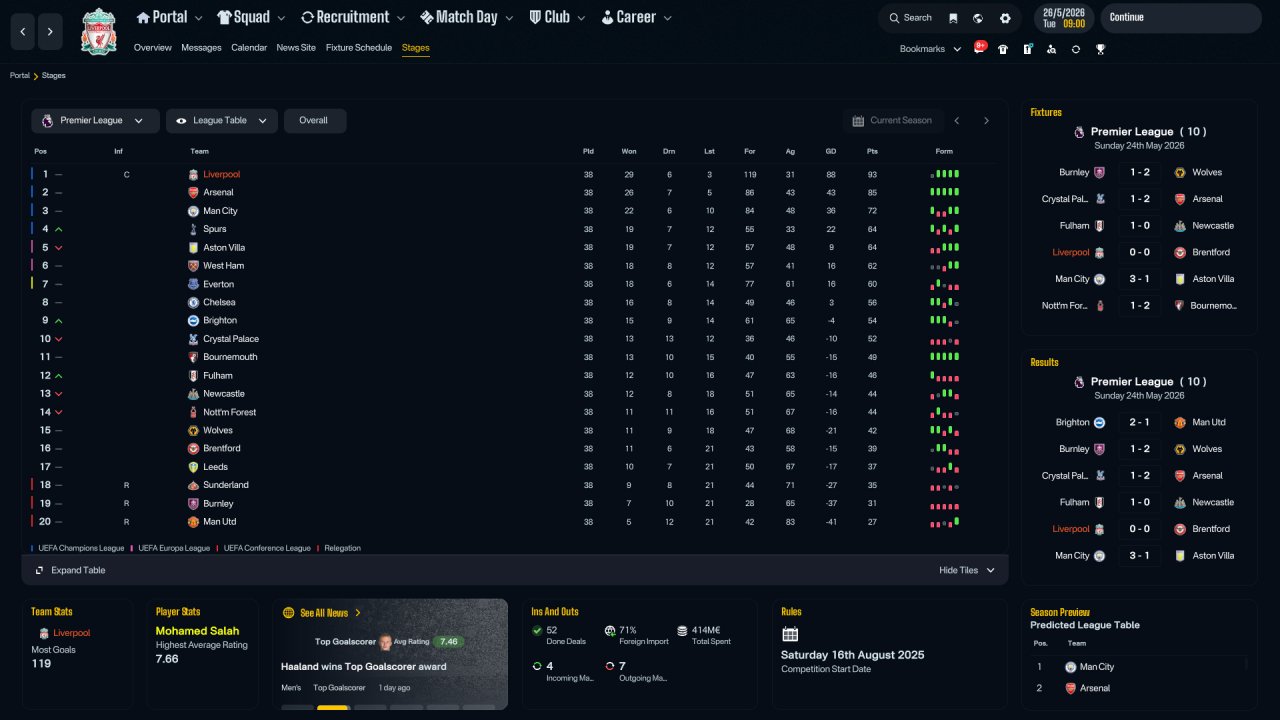Open the Portal menu
The height and width of the screenshot is (720, 1280).
pos(169,17)
